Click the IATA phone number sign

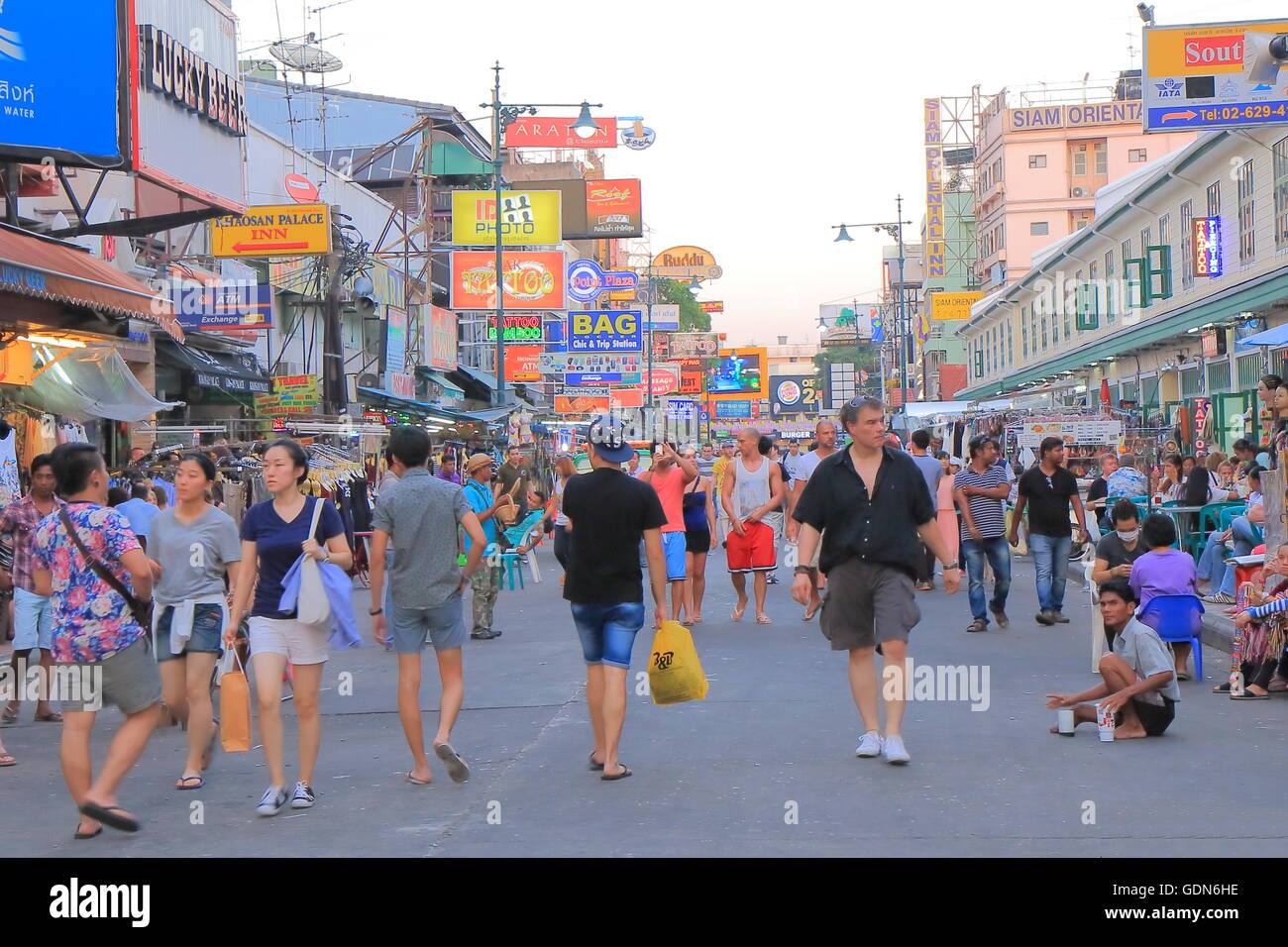click(x=1215, y=75)
